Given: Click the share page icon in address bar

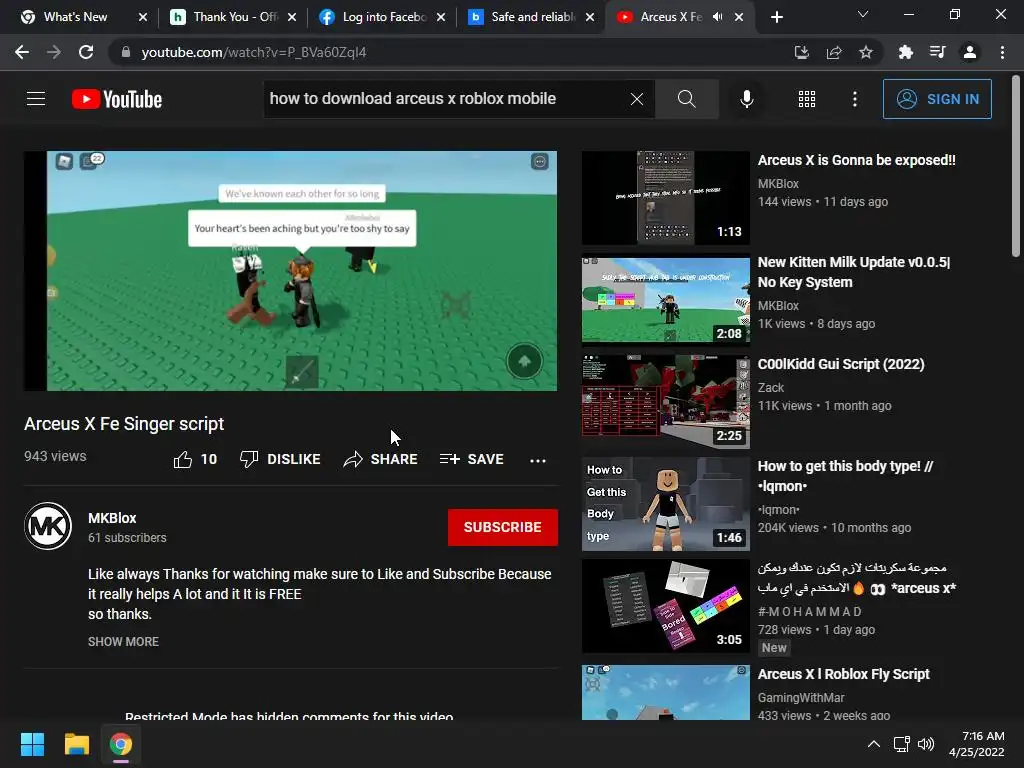Looking at the screenshot, I should pos(834,52).
